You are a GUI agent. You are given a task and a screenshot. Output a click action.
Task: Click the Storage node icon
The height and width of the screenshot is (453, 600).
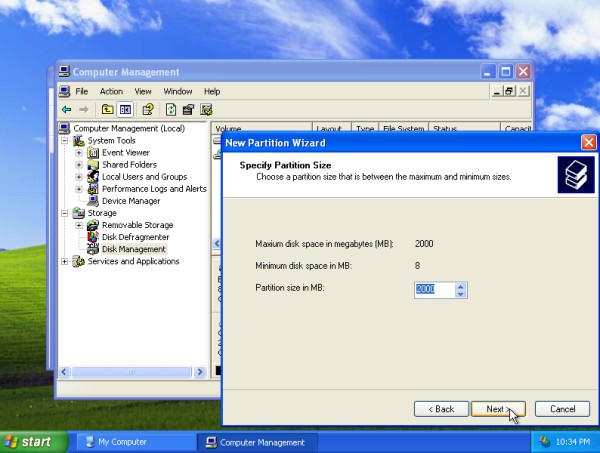(79, 213)
